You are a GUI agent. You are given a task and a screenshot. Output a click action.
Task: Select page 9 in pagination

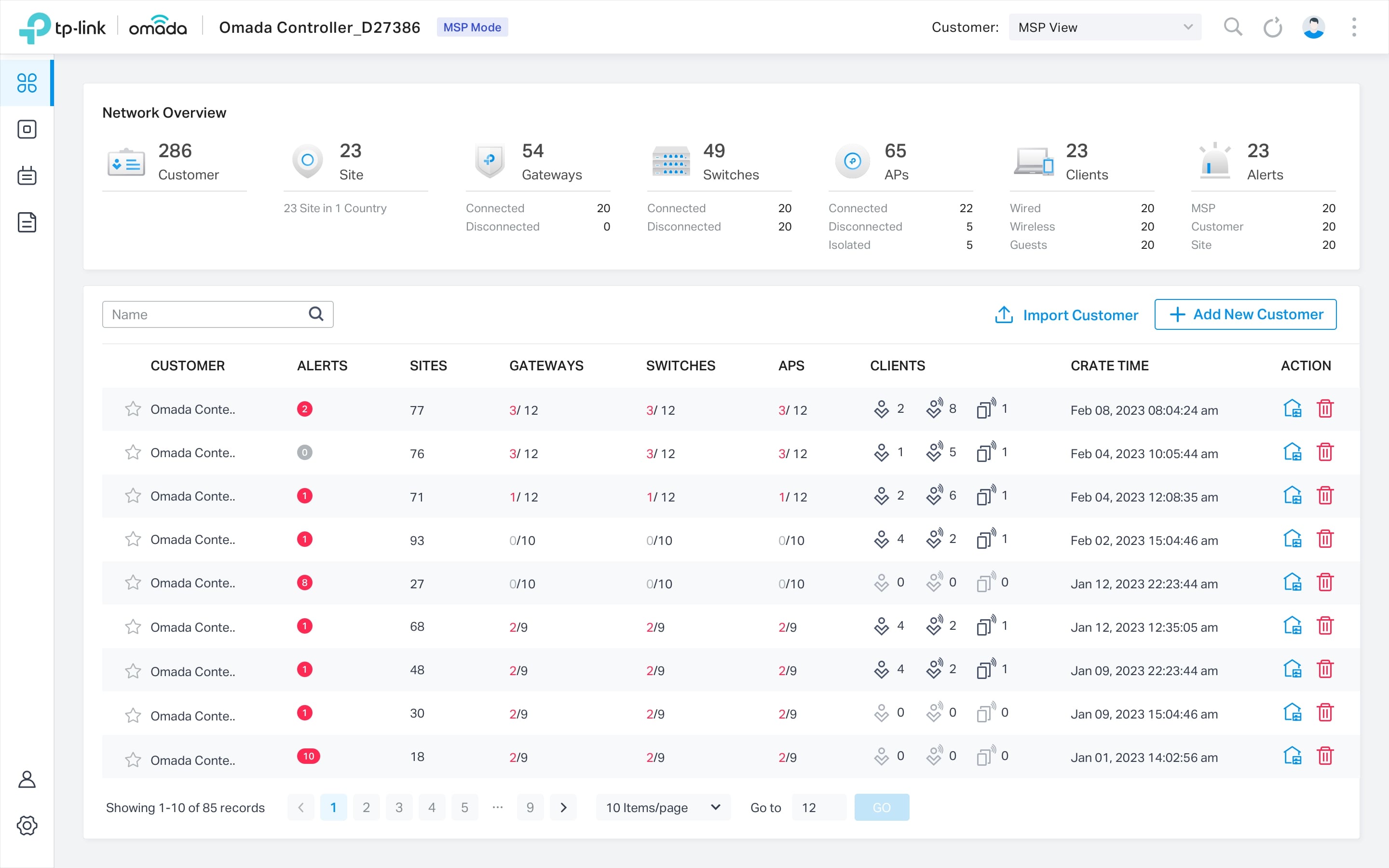(531, 807)
